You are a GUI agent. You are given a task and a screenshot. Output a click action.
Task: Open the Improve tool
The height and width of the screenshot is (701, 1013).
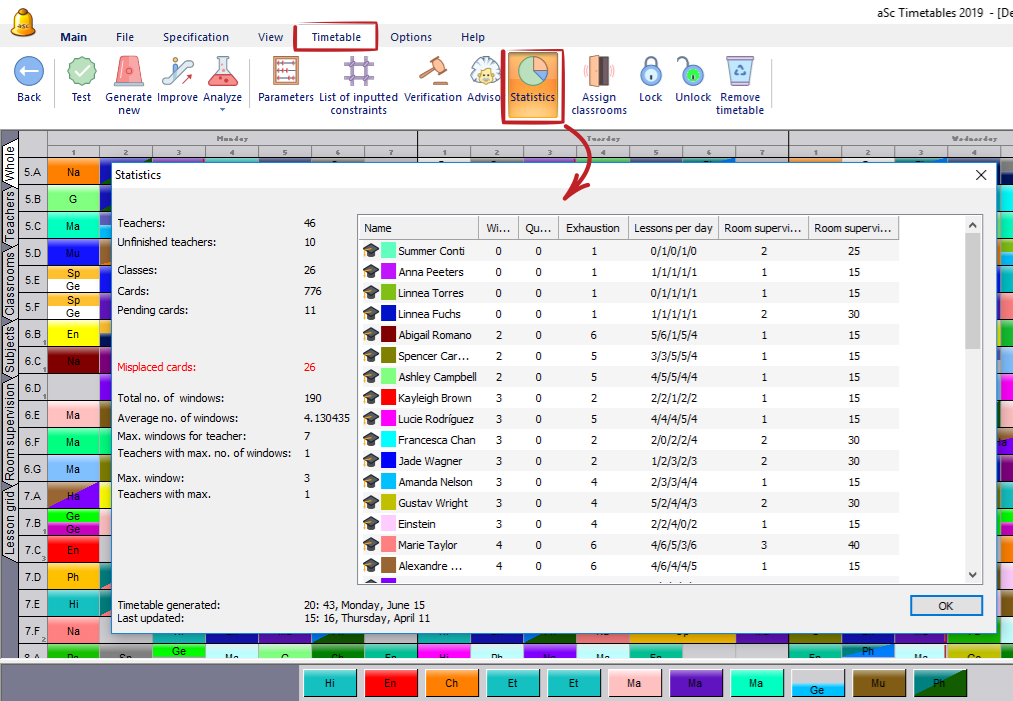[177, 73]
